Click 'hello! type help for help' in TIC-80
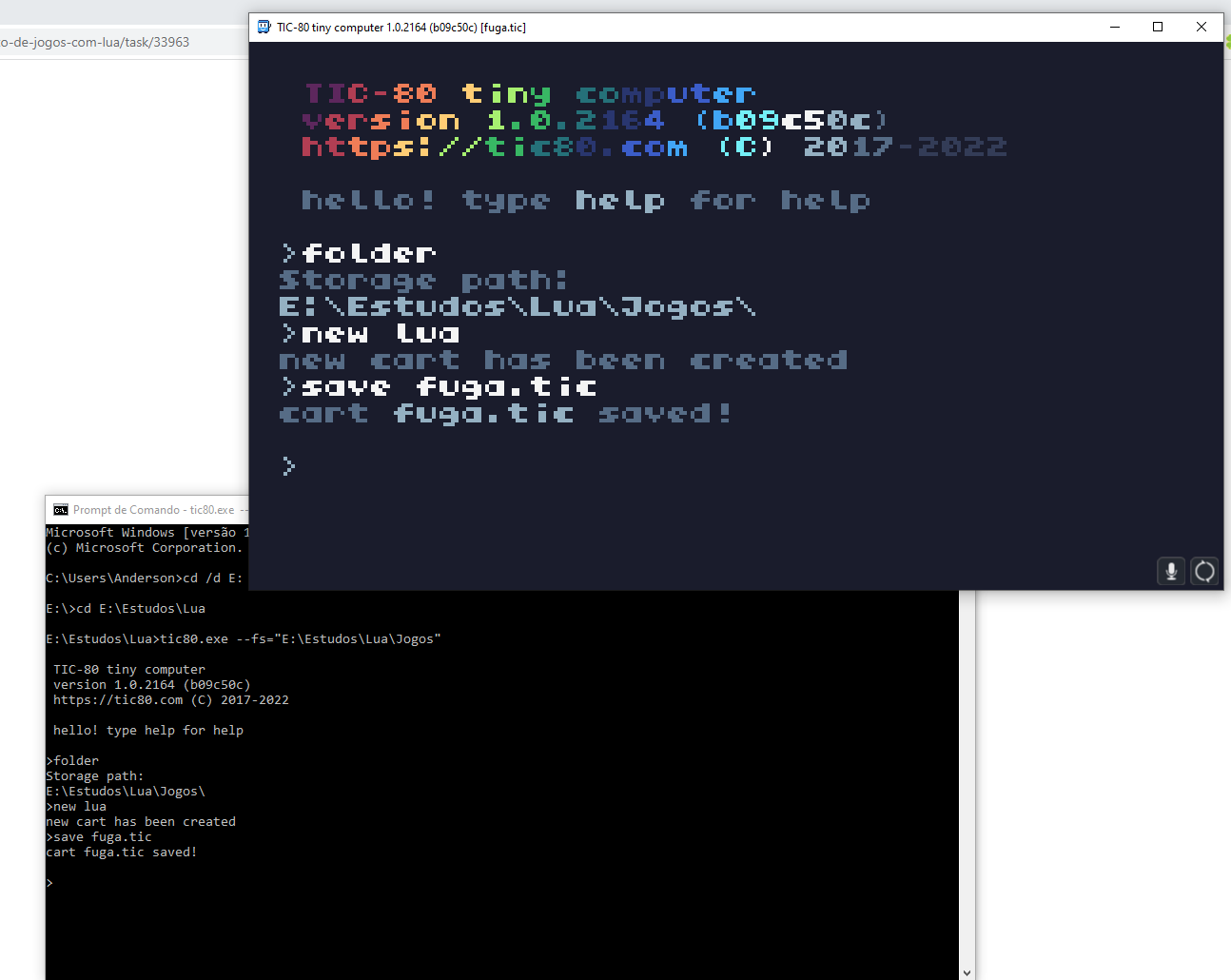 pos(586,200)
